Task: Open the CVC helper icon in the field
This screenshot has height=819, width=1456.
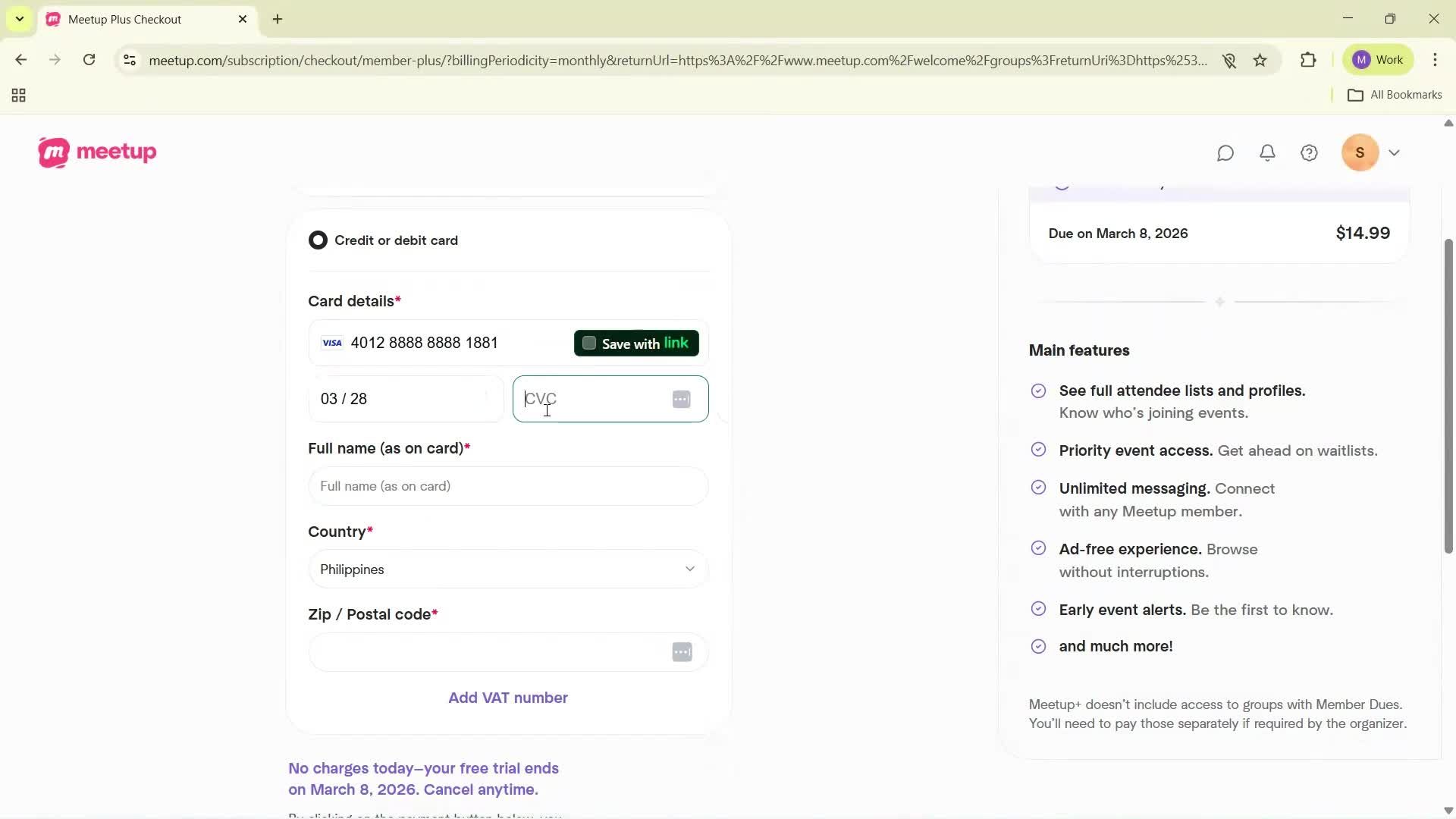Action: pos(681,399)
